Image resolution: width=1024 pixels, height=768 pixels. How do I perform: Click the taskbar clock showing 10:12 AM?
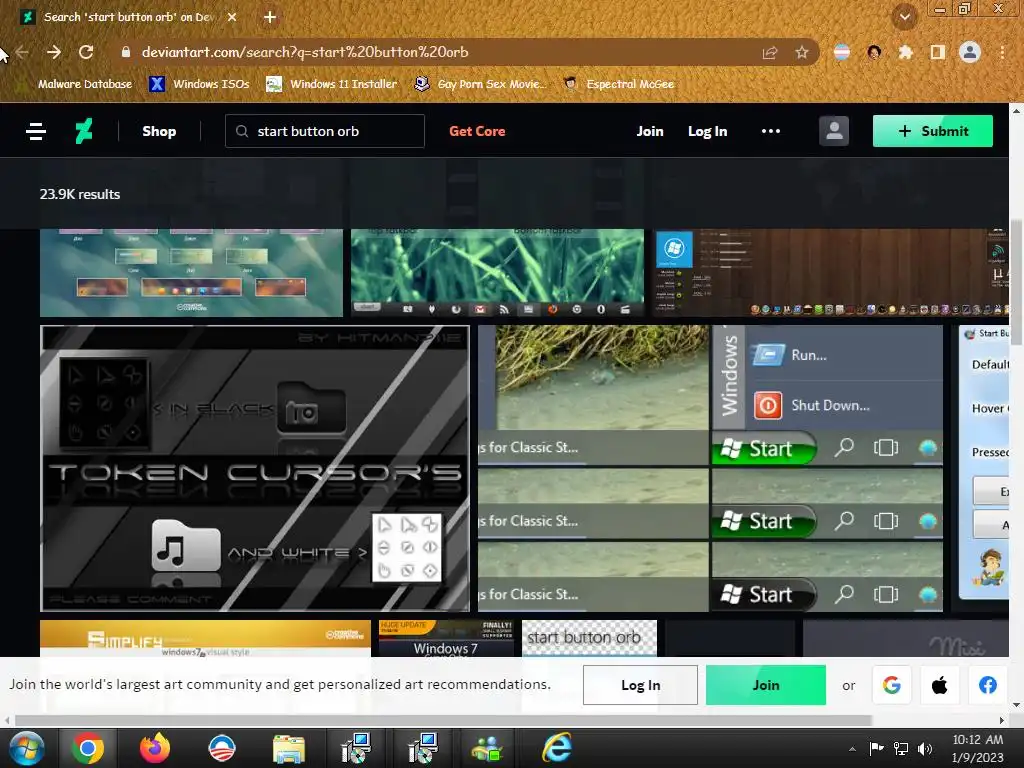977,748
